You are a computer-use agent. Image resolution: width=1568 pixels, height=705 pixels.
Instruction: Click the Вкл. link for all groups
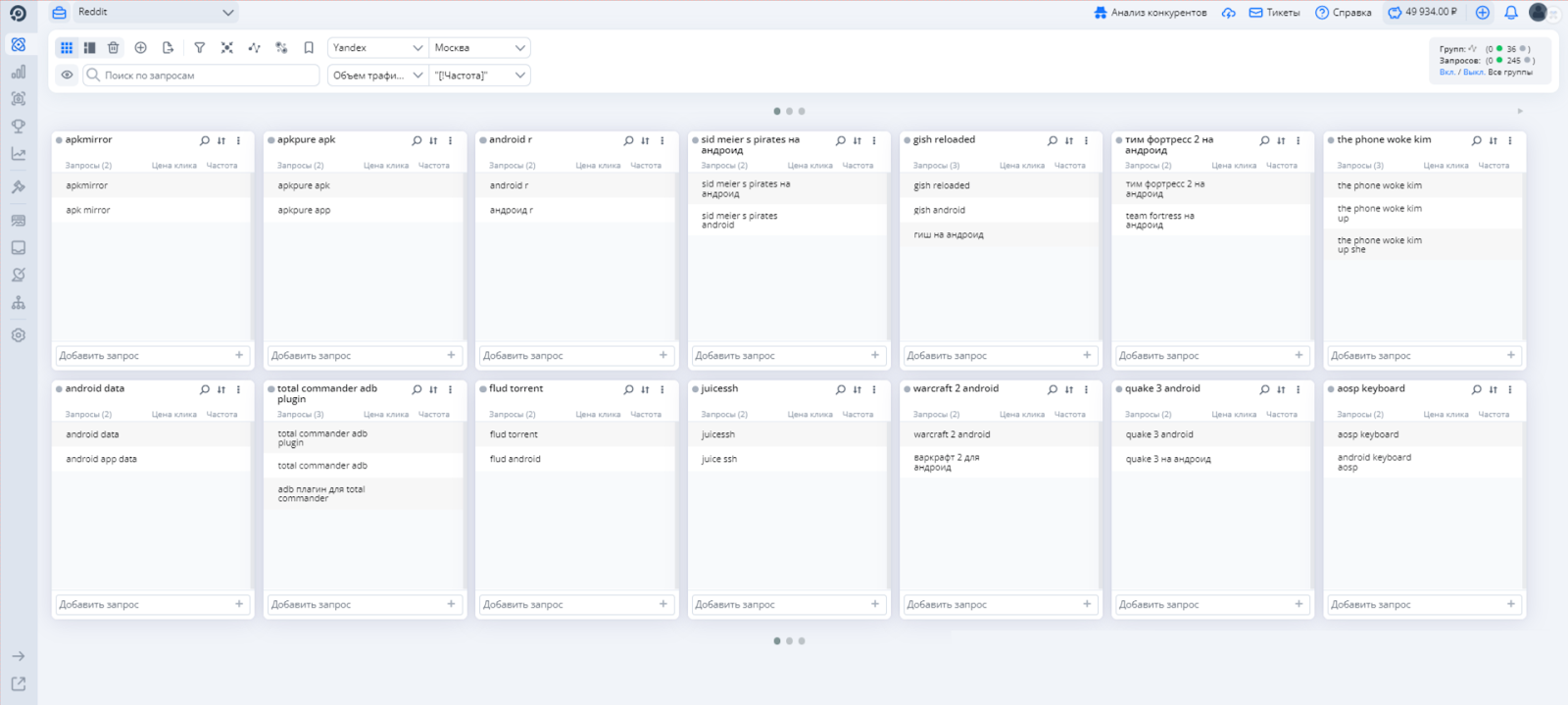click(x=1446, y=73)
